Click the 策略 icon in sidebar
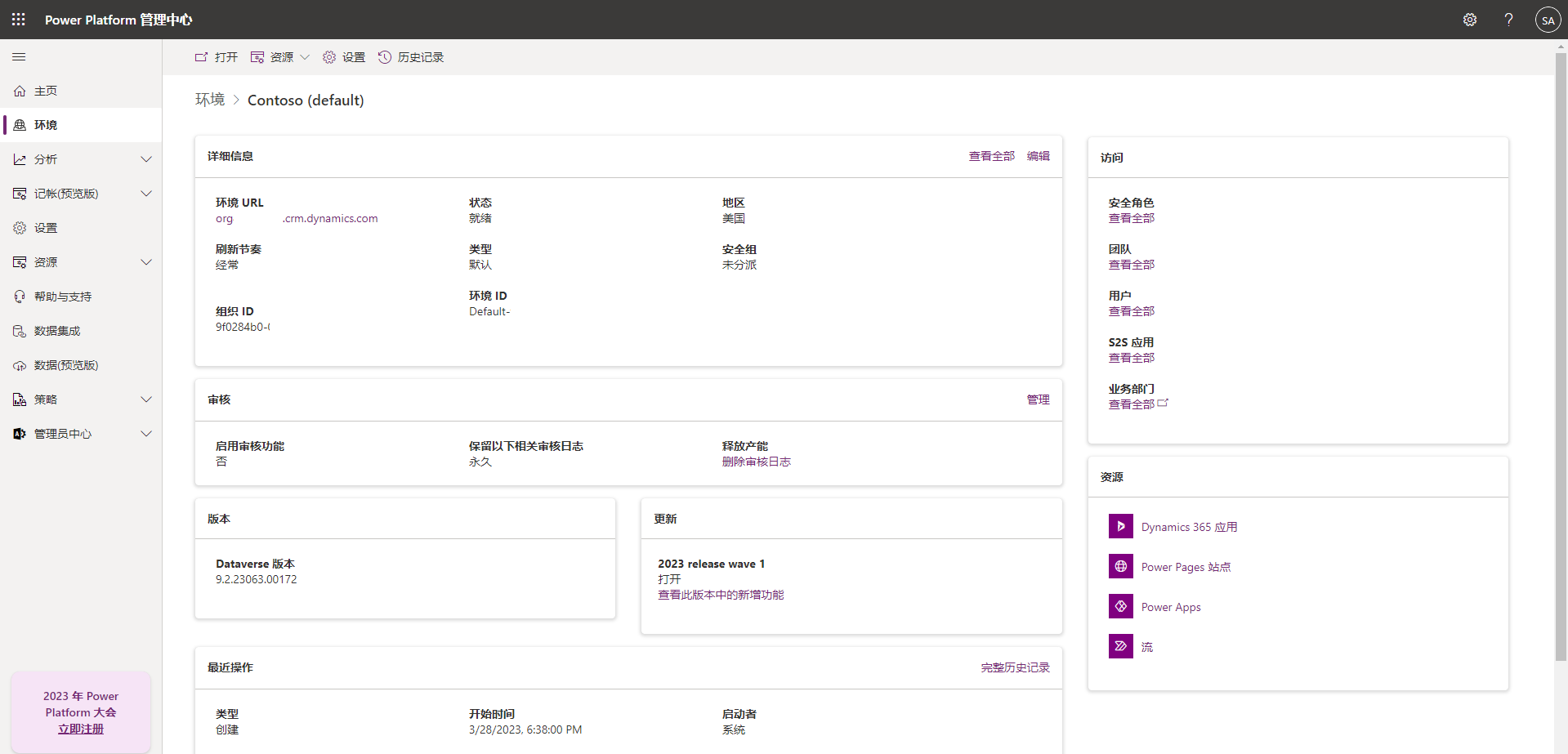The width and height of the screenshot is (1568, 754). point(20,400)
